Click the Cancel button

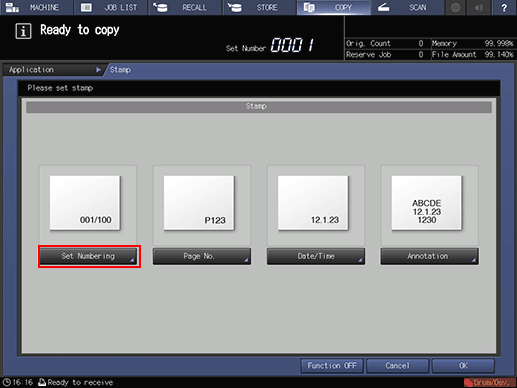[x=397, y=366]
